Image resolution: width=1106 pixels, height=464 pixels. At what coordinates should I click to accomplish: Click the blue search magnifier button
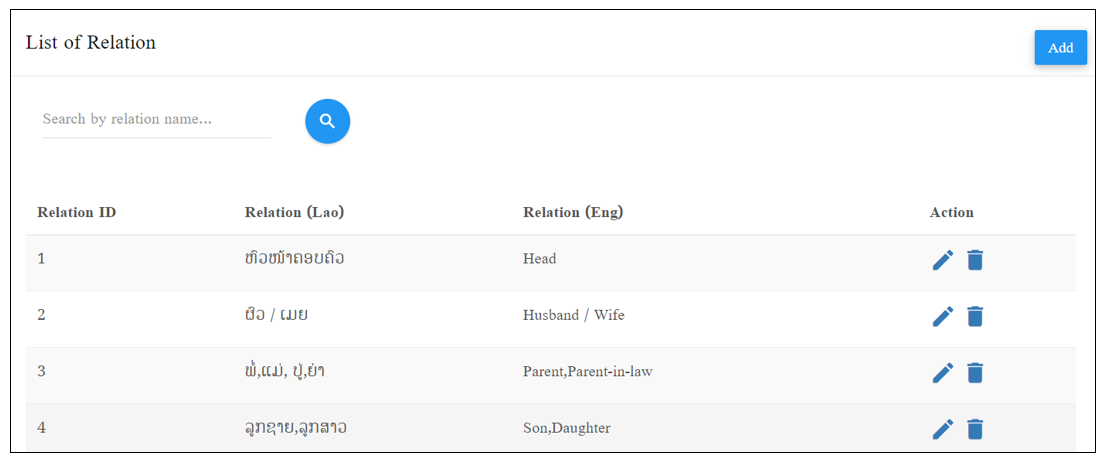327,121
